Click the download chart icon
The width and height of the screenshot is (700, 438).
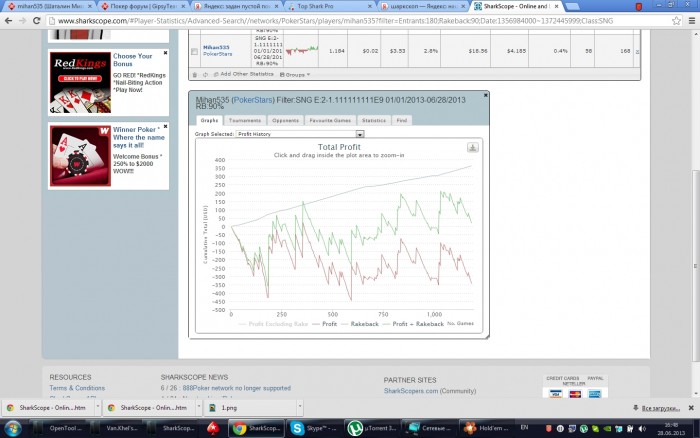473,147
